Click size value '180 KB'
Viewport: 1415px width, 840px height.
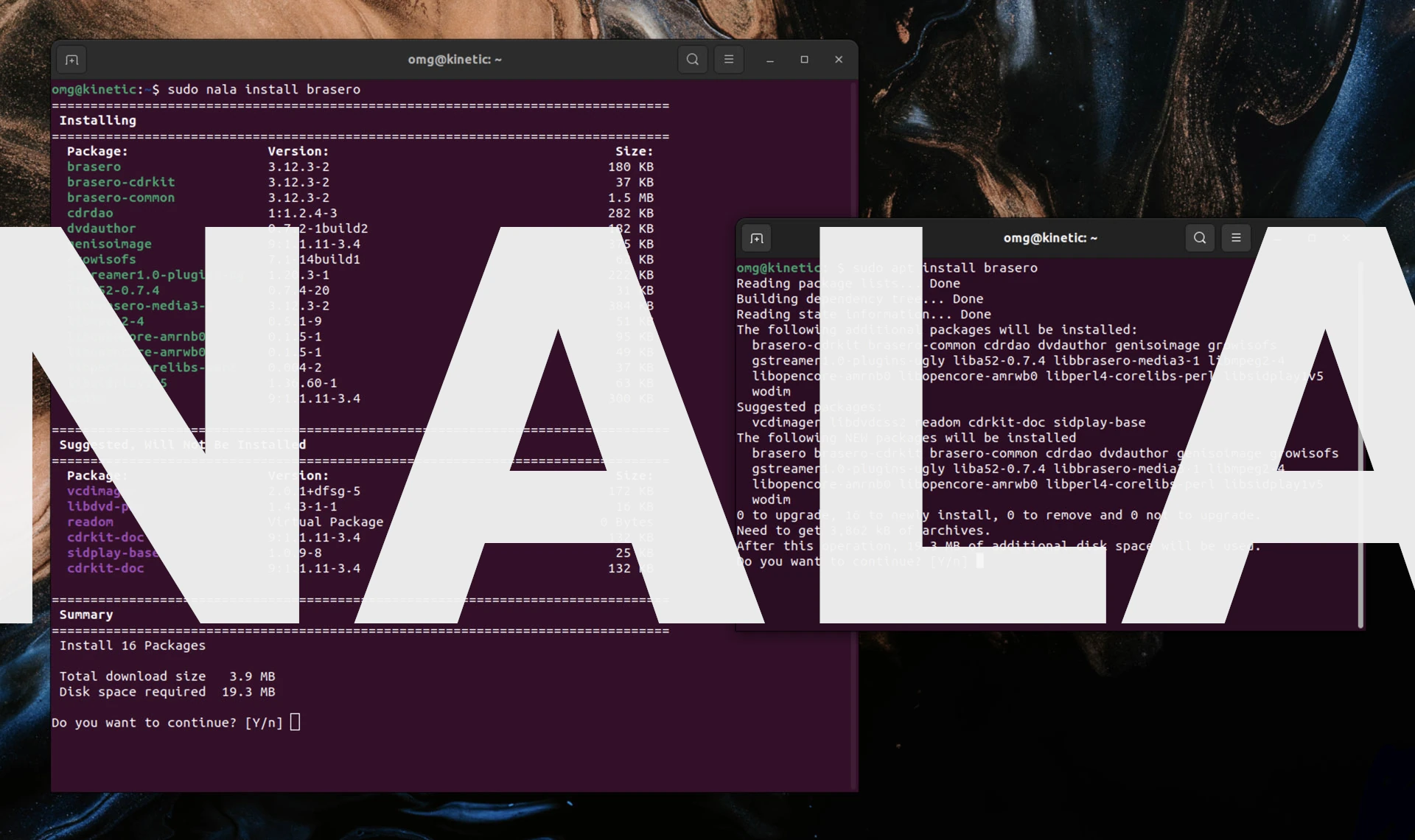[x=631, y=167]
